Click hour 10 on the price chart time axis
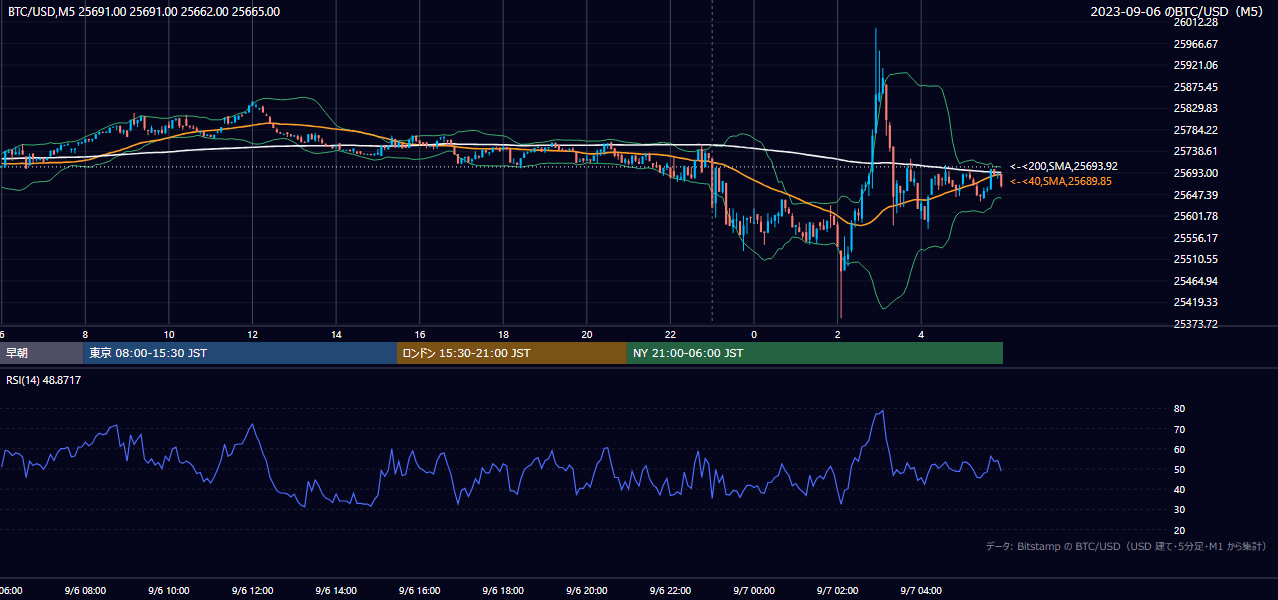Image resolution: width=1278 pixels, height=600 pixels. click(x=169, y=334)
